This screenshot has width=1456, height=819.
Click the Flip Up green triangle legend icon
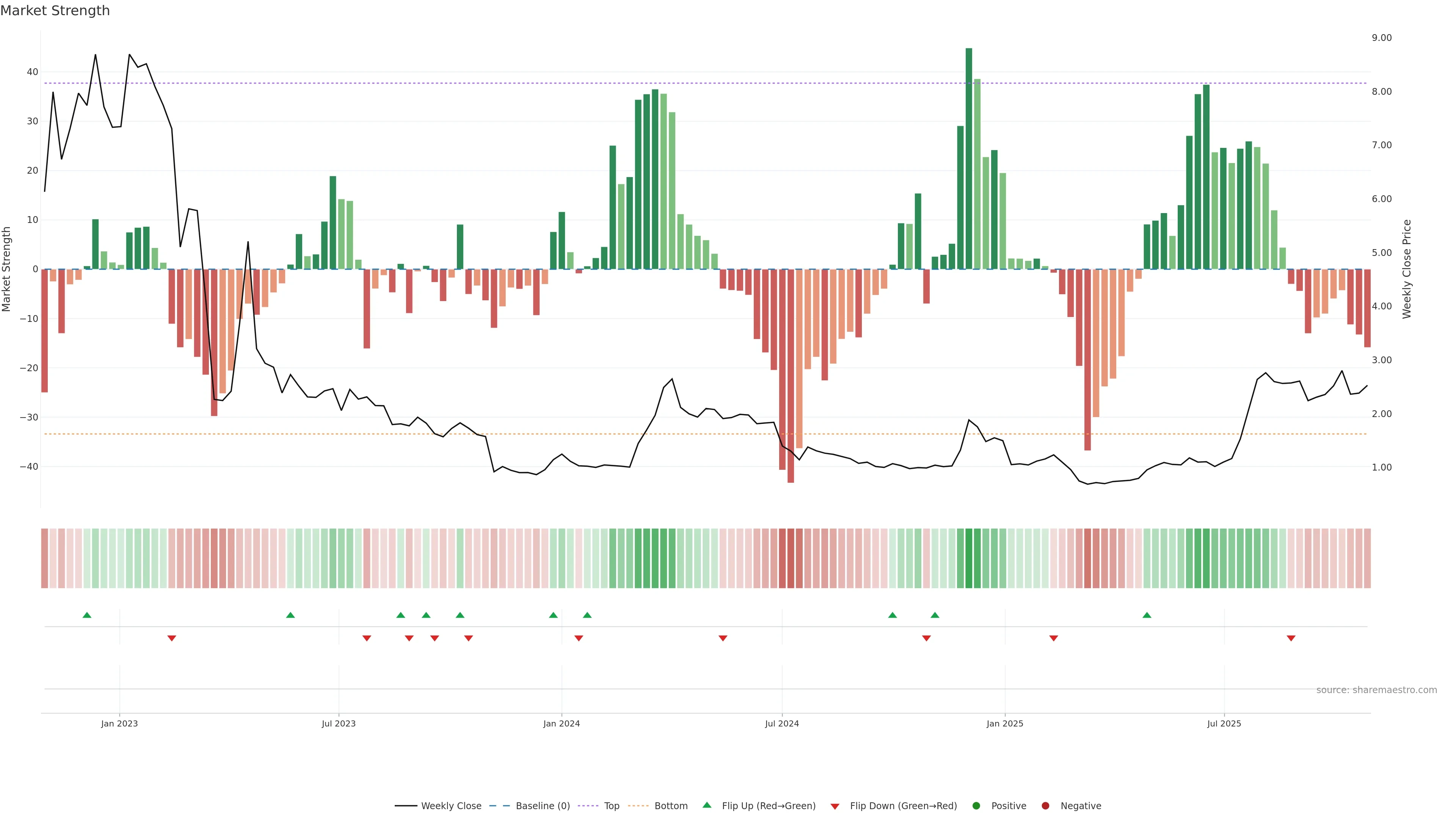[x=706, y=805]
